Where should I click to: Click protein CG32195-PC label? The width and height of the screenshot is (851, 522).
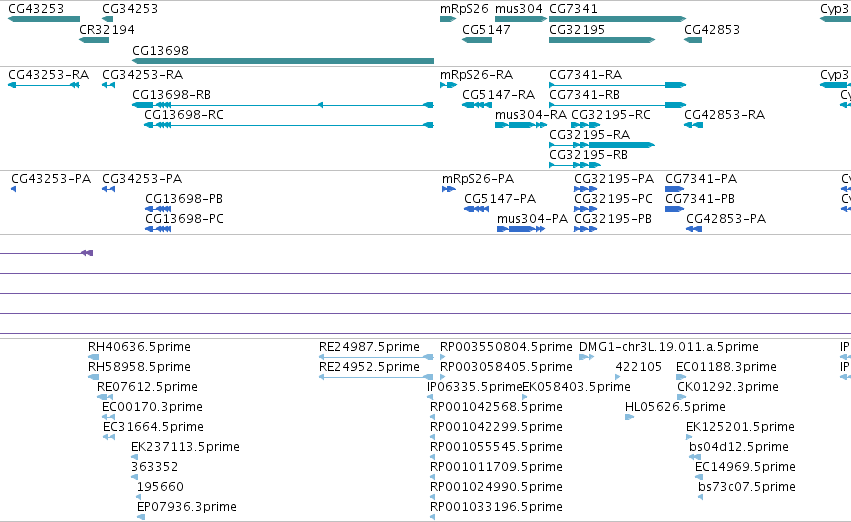coord(613,199)
